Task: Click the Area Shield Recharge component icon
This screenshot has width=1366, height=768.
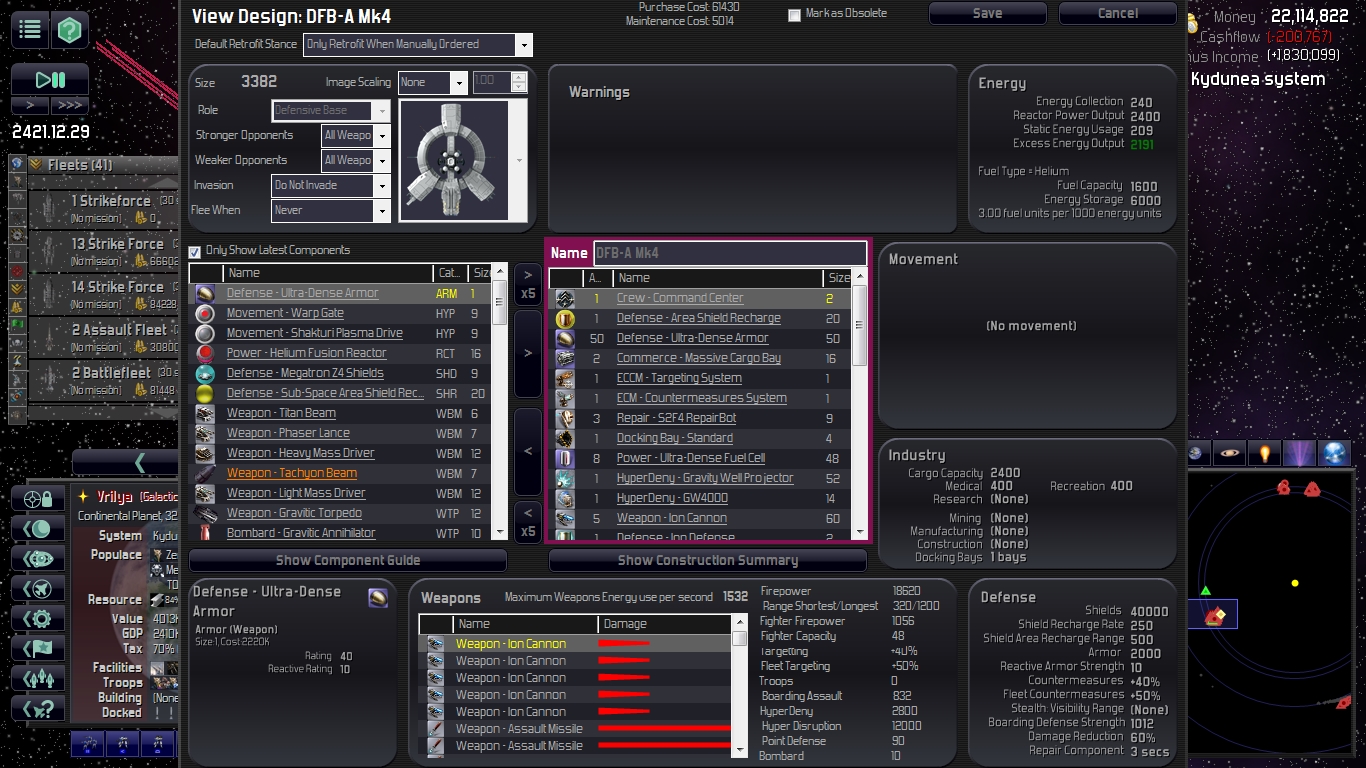Action: (565, 318)
